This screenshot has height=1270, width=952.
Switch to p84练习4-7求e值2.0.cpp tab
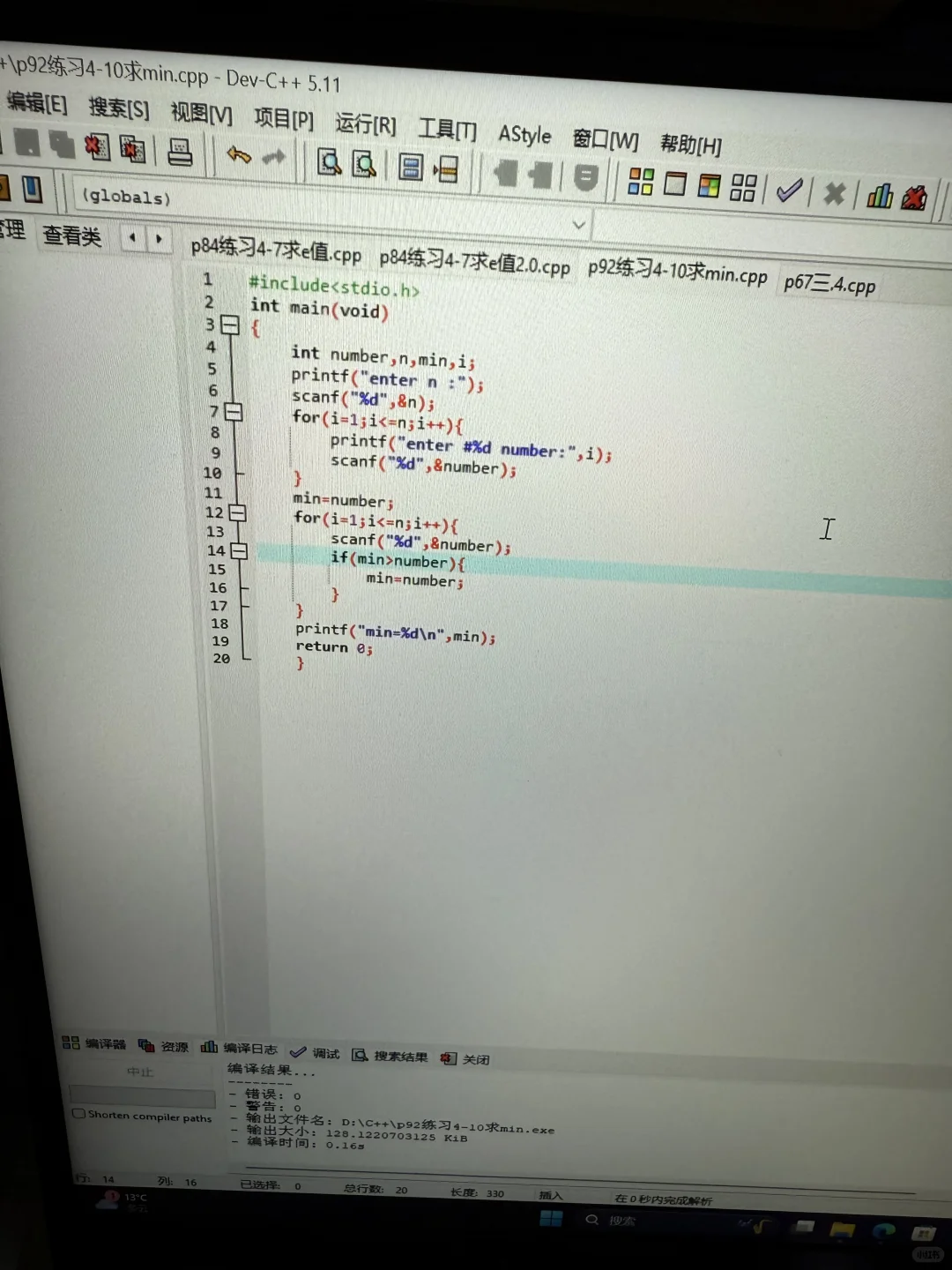474,262
